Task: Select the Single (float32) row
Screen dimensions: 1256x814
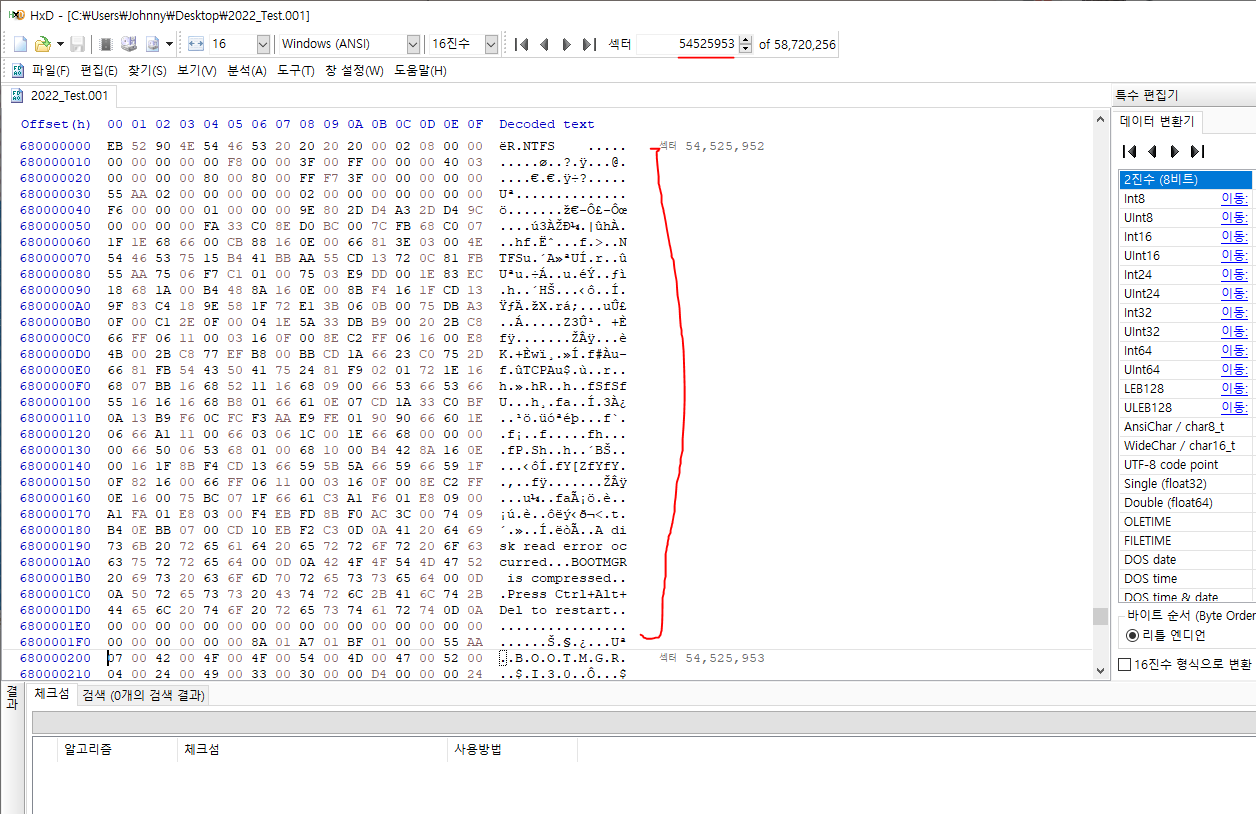Action: click(x=1186, y=483)
